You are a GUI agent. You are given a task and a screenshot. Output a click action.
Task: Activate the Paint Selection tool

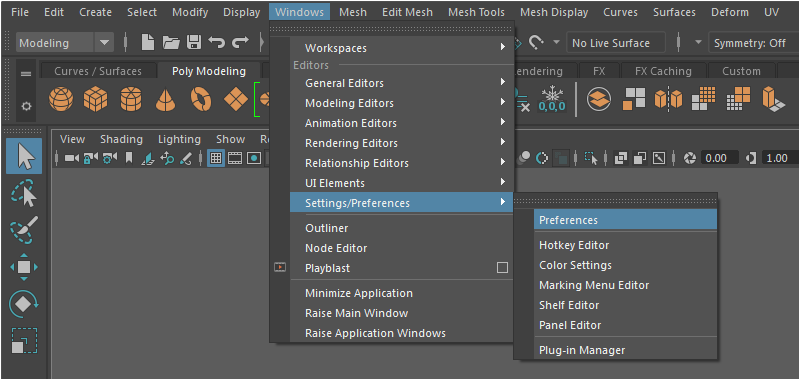[x=24, y=230]
